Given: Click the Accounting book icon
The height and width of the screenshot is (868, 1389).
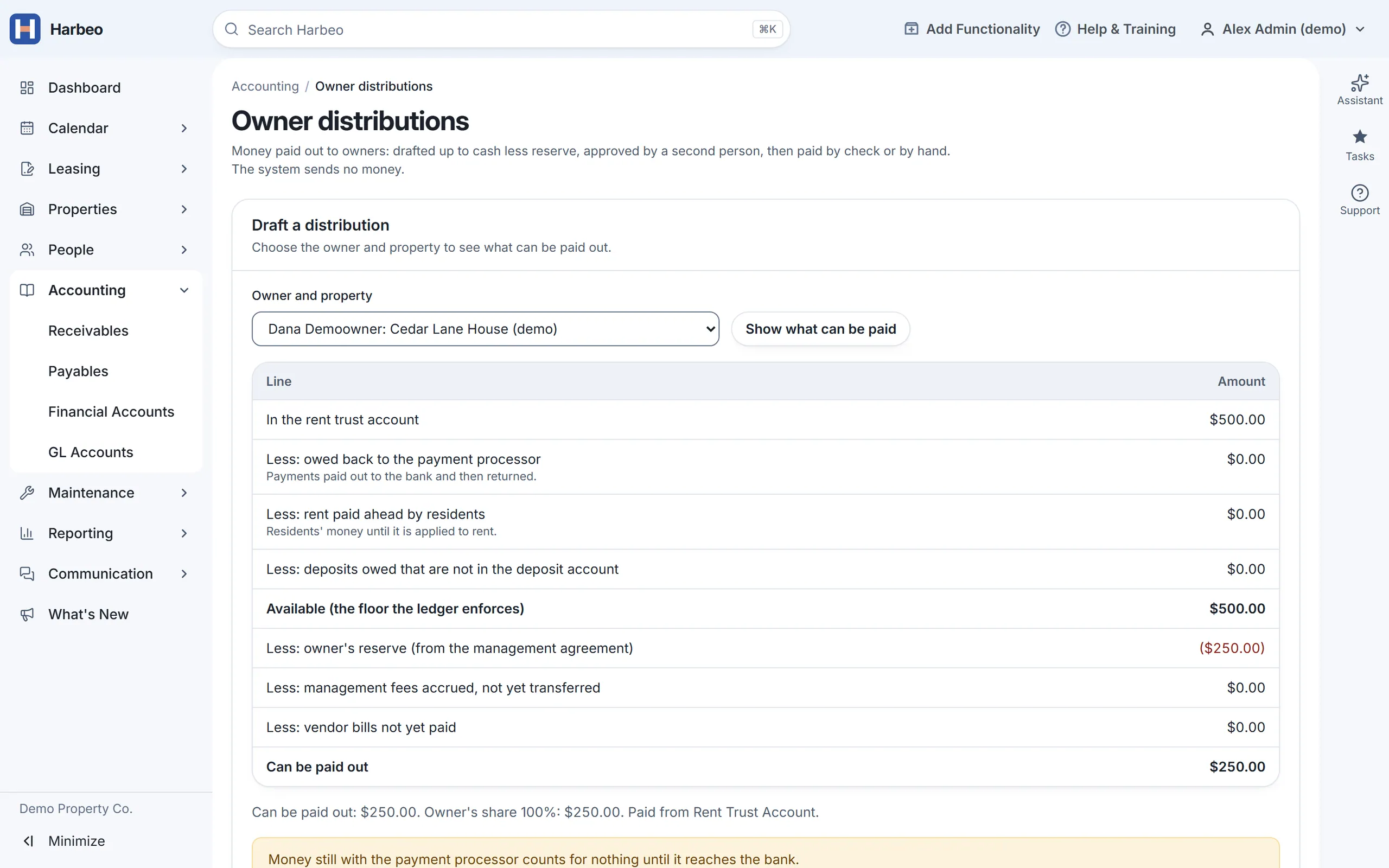Looking at the screenshot, I should pos(27,290).
